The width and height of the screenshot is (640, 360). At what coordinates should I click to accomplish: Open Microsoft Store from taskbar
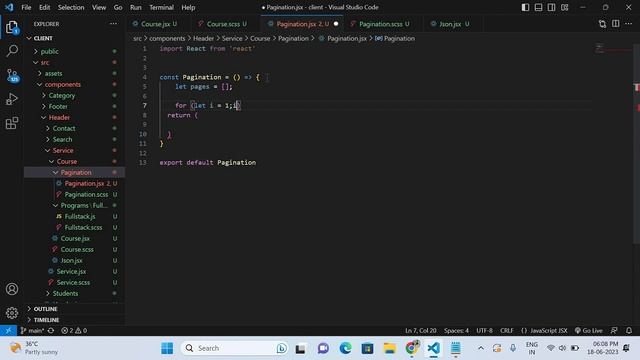367,348
